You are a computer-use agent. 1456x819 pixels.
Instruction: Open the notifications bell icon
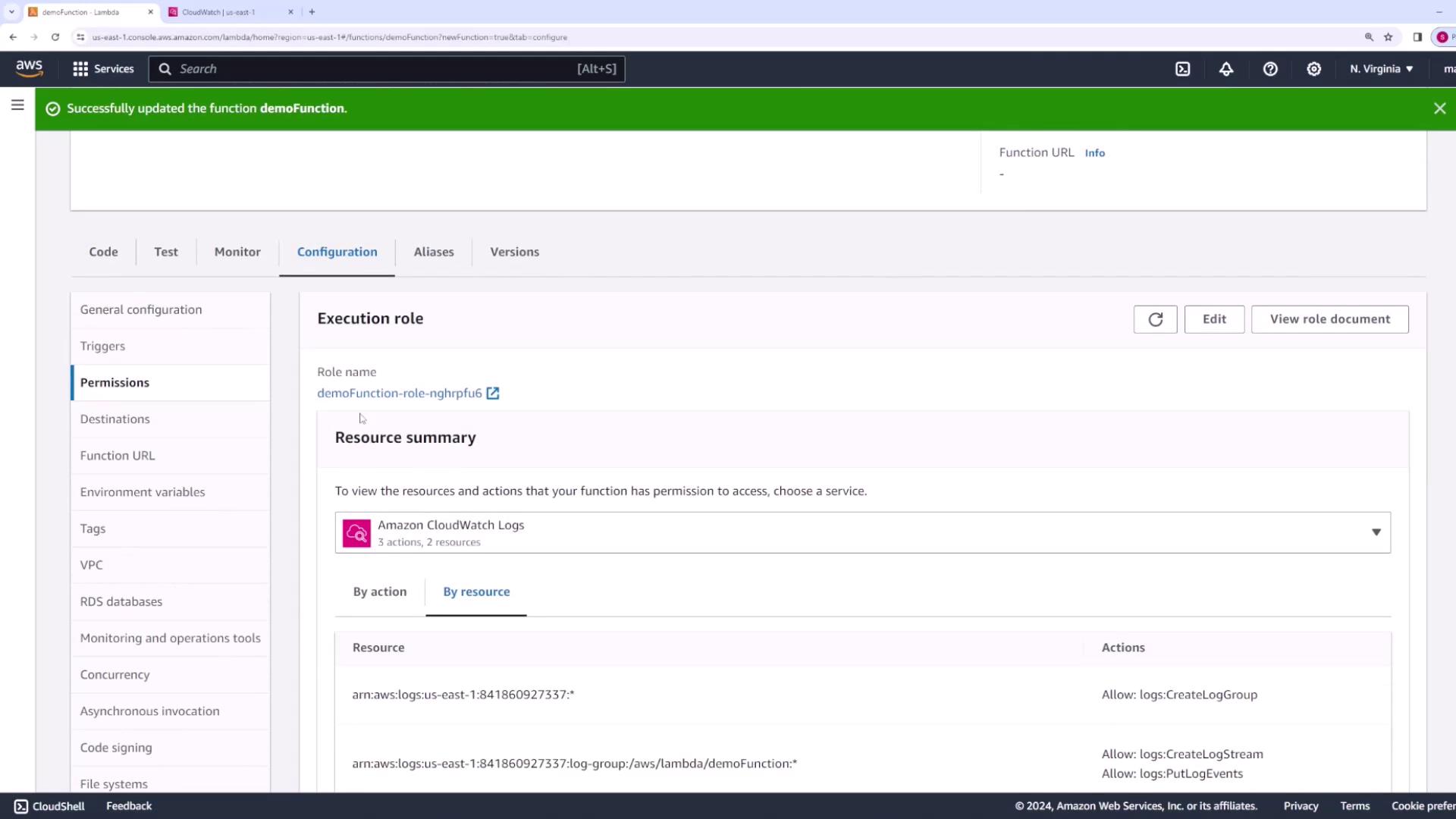click(1226, 69)
